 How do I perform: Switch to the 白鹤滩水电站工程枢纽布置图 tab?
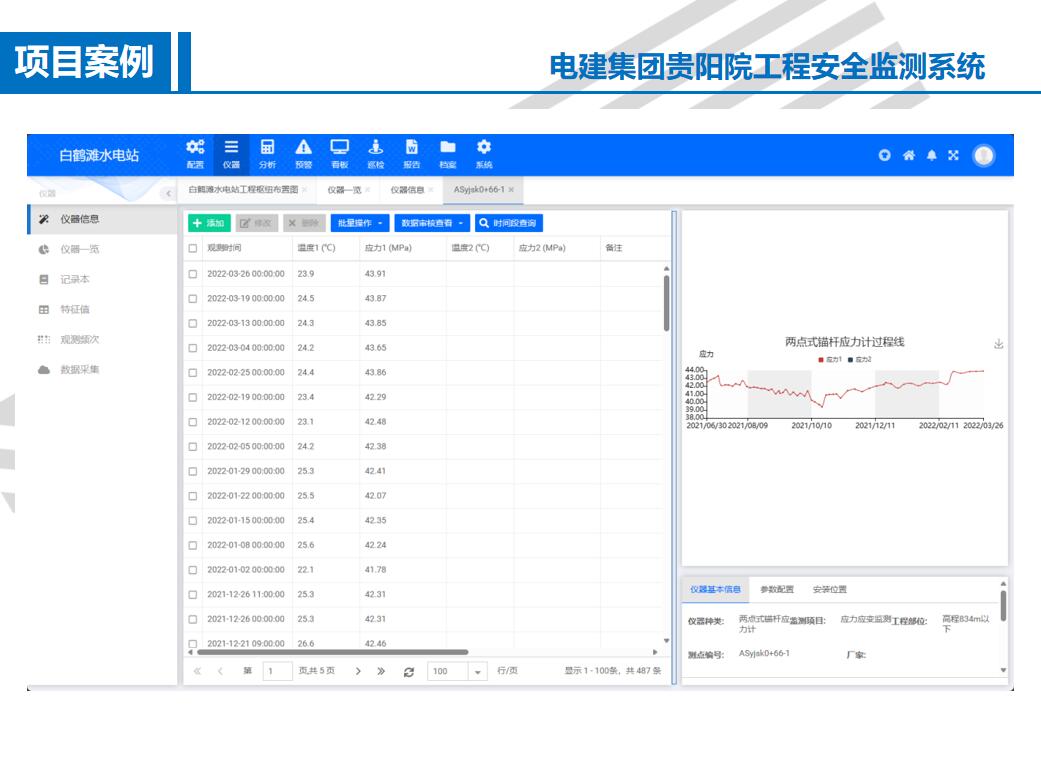coord(243,190)
